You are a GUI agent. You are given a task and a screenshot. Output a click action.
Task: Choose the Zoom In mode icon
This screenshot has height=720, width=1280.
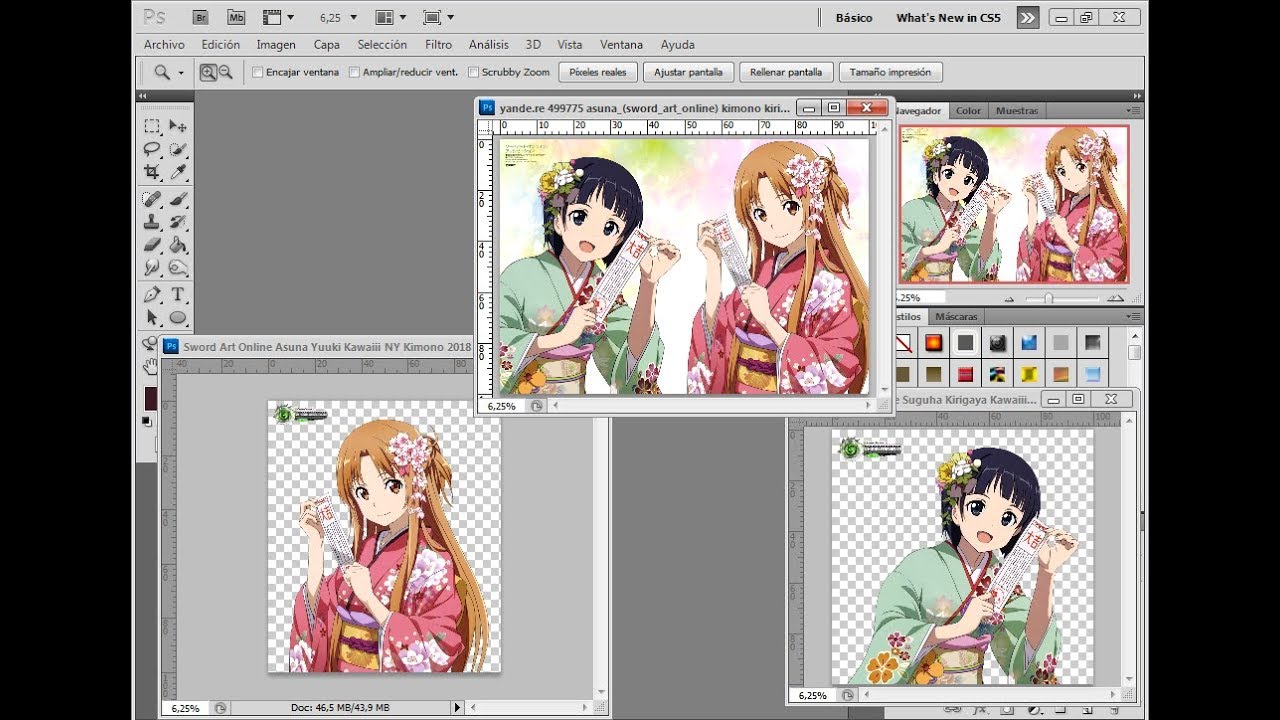(208, 72)
